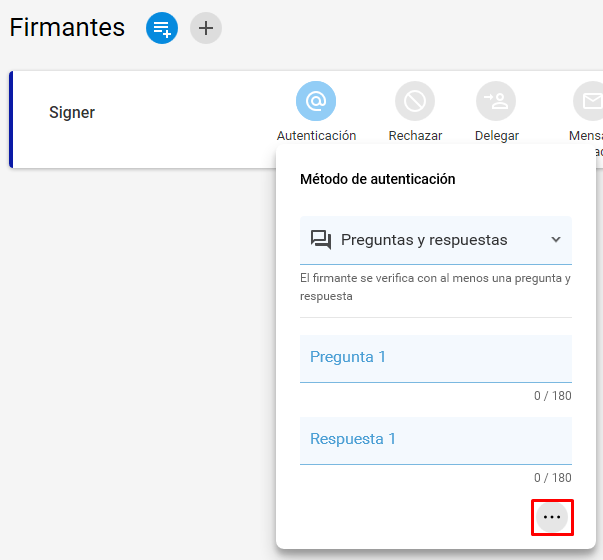The image size is (603, 560).
Task: Click the Método de autenticación heading
Action: coord(378,179)
